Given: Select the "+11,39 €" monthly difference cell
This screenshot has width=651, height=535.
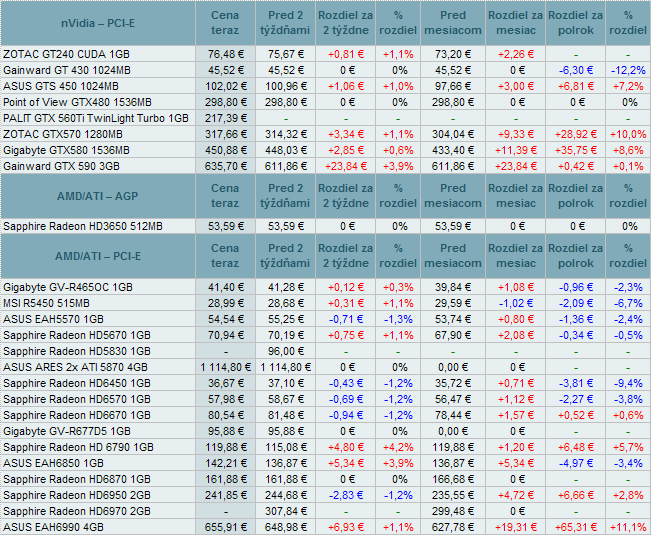Looking at the screenshot, I should pyautogui.click(x=516, y=150).
